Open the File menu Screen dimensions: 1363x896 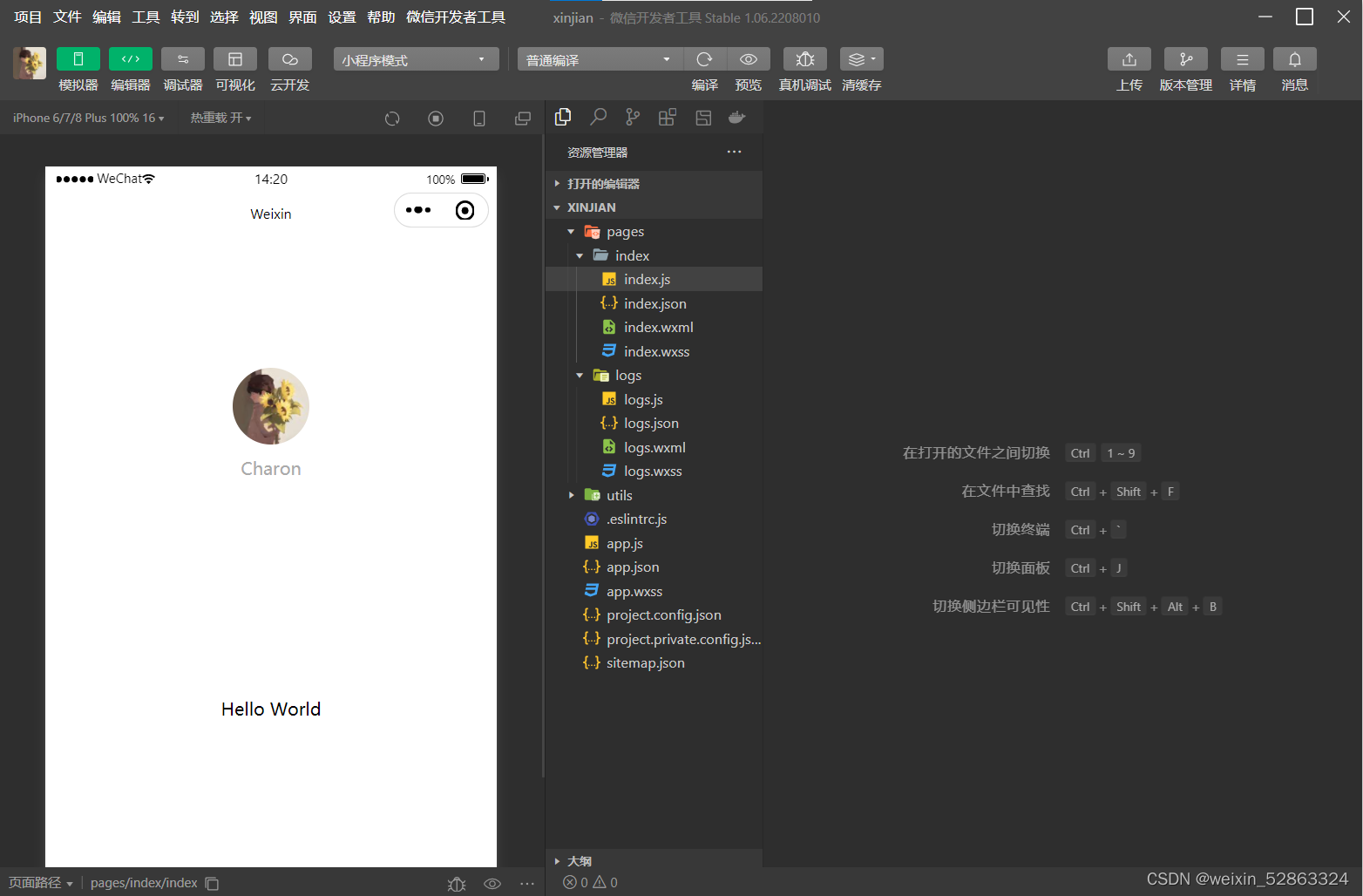67,17
